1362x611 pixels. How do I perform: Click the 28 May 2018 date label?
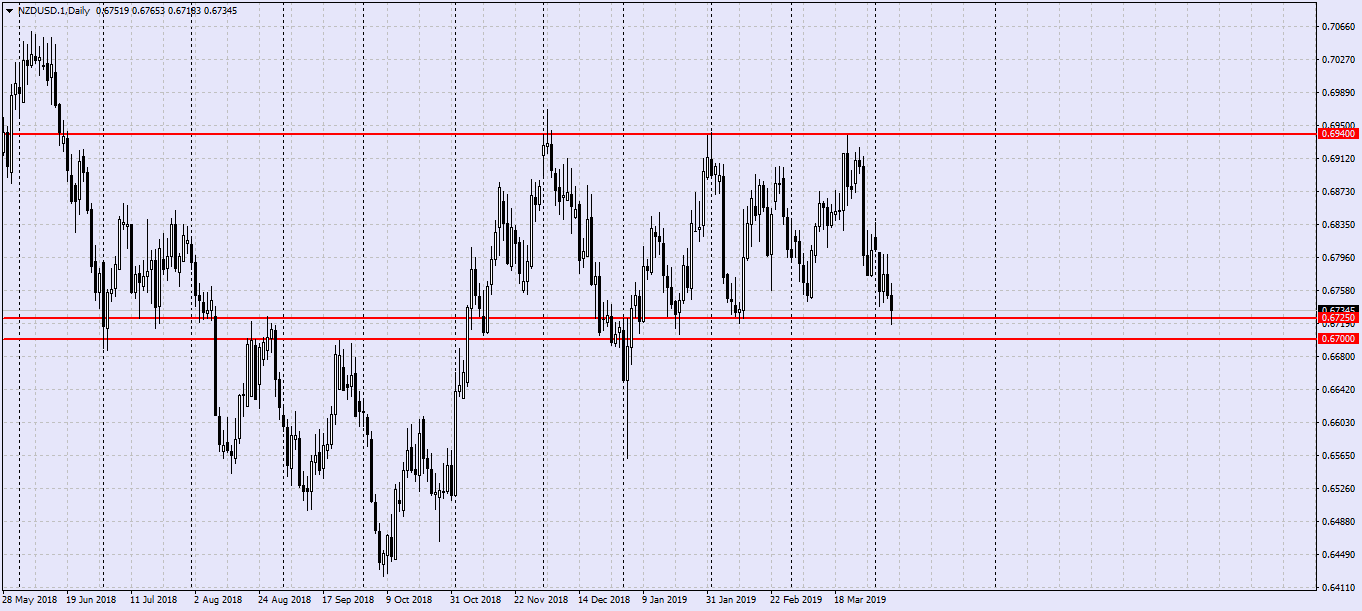click(30, 600)
